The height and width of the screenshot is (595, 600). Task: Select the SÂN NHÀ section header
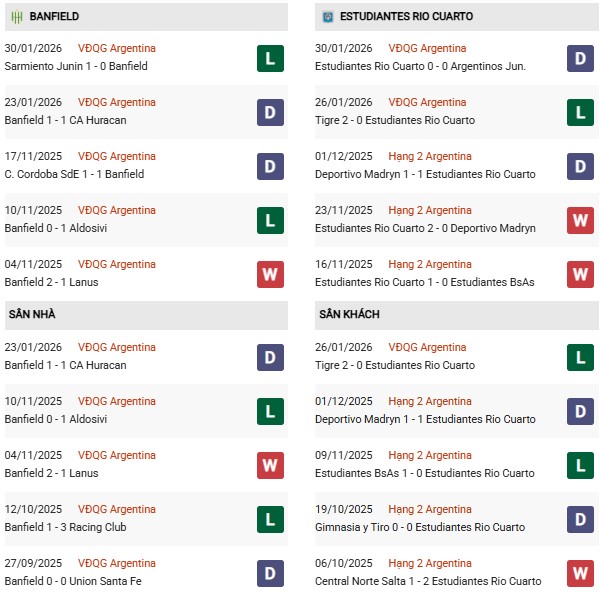(32, 314)
